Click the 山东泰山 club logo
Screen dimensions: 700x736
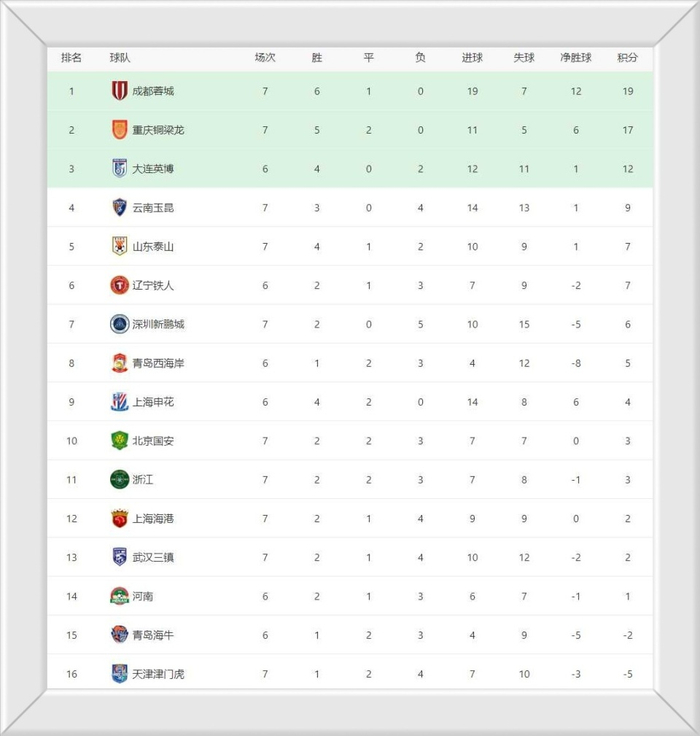[120, 246]
